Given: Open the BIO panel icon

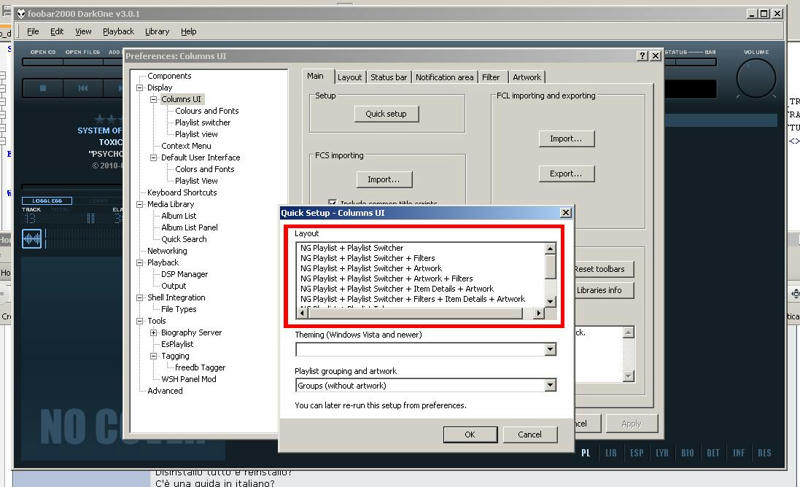Looking at the screenshot, I should pos(687,453).
